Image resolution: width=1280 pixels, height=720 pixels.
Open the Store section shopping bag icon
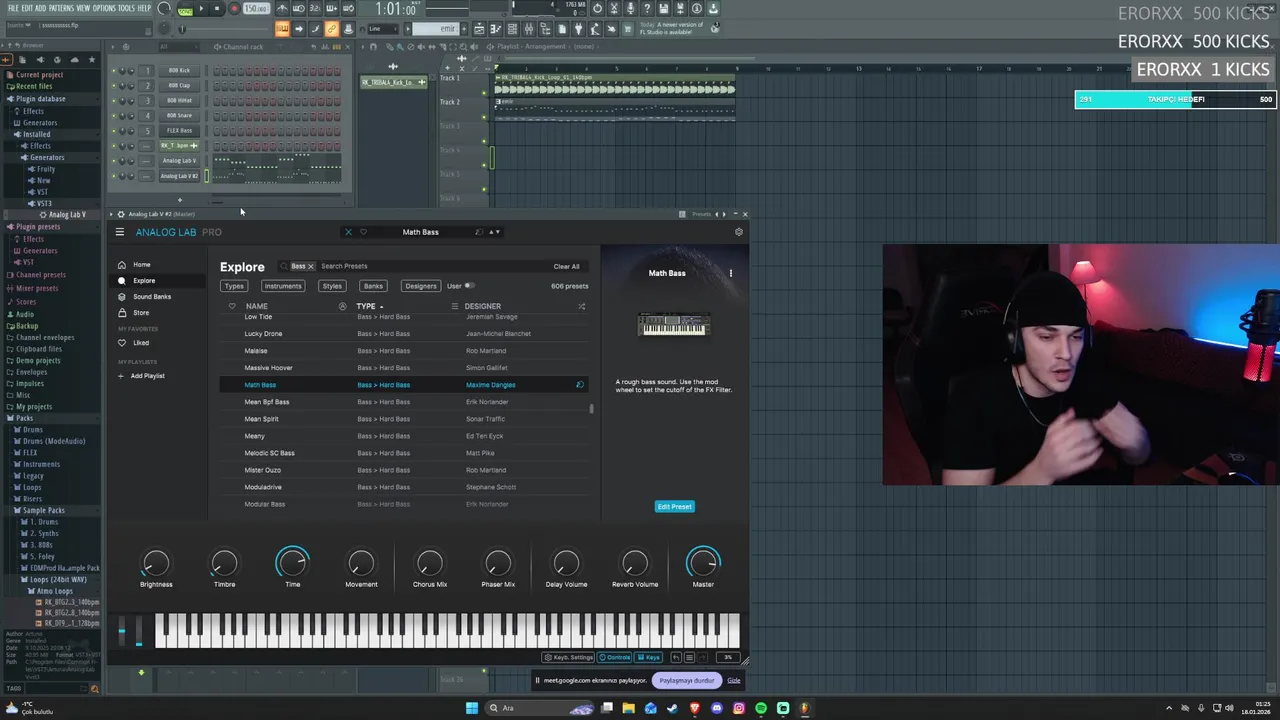pos(122,313)
